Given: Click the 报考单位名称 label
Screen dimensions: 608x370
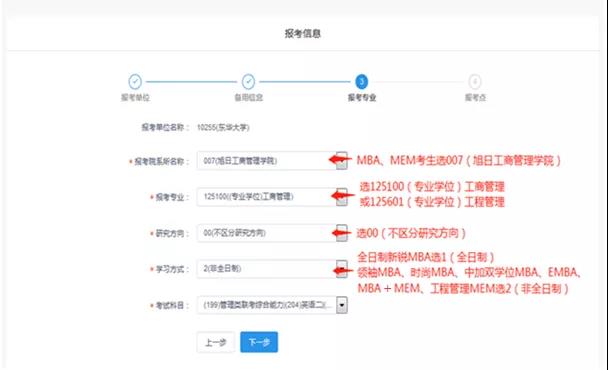Looking at the screenshot, I should pyautogui.click(x=165, y=128).
